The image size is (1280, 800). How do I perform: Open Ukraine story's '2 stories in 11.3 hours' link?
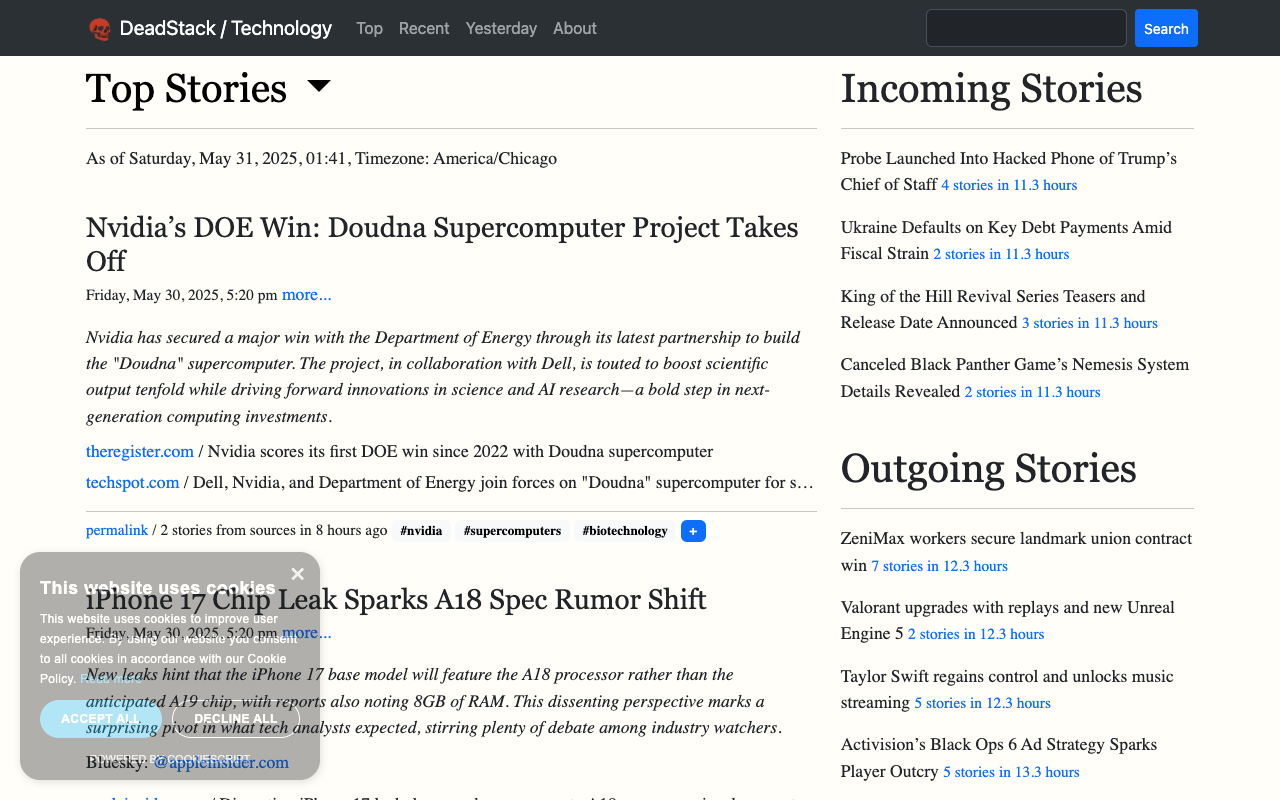coord(1001,254)
